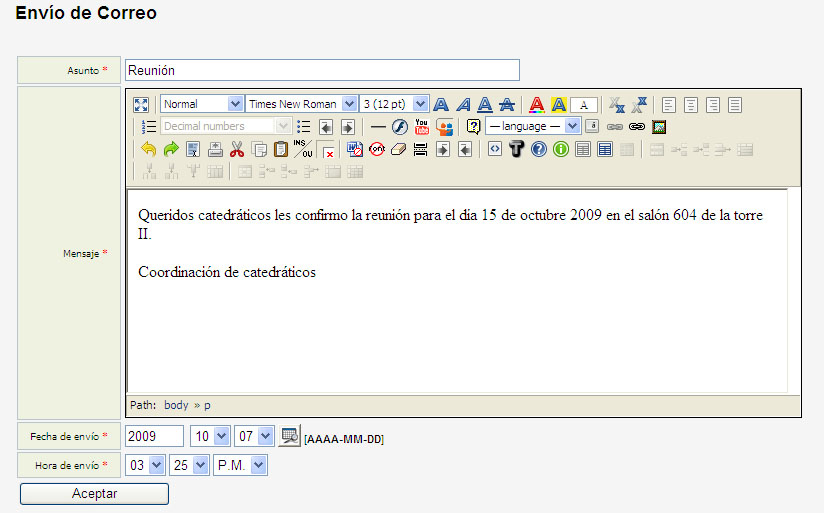Open the day dropdown showing 07
The height and width of the screenshot is (513, 824).
click(x=254, y=436)
